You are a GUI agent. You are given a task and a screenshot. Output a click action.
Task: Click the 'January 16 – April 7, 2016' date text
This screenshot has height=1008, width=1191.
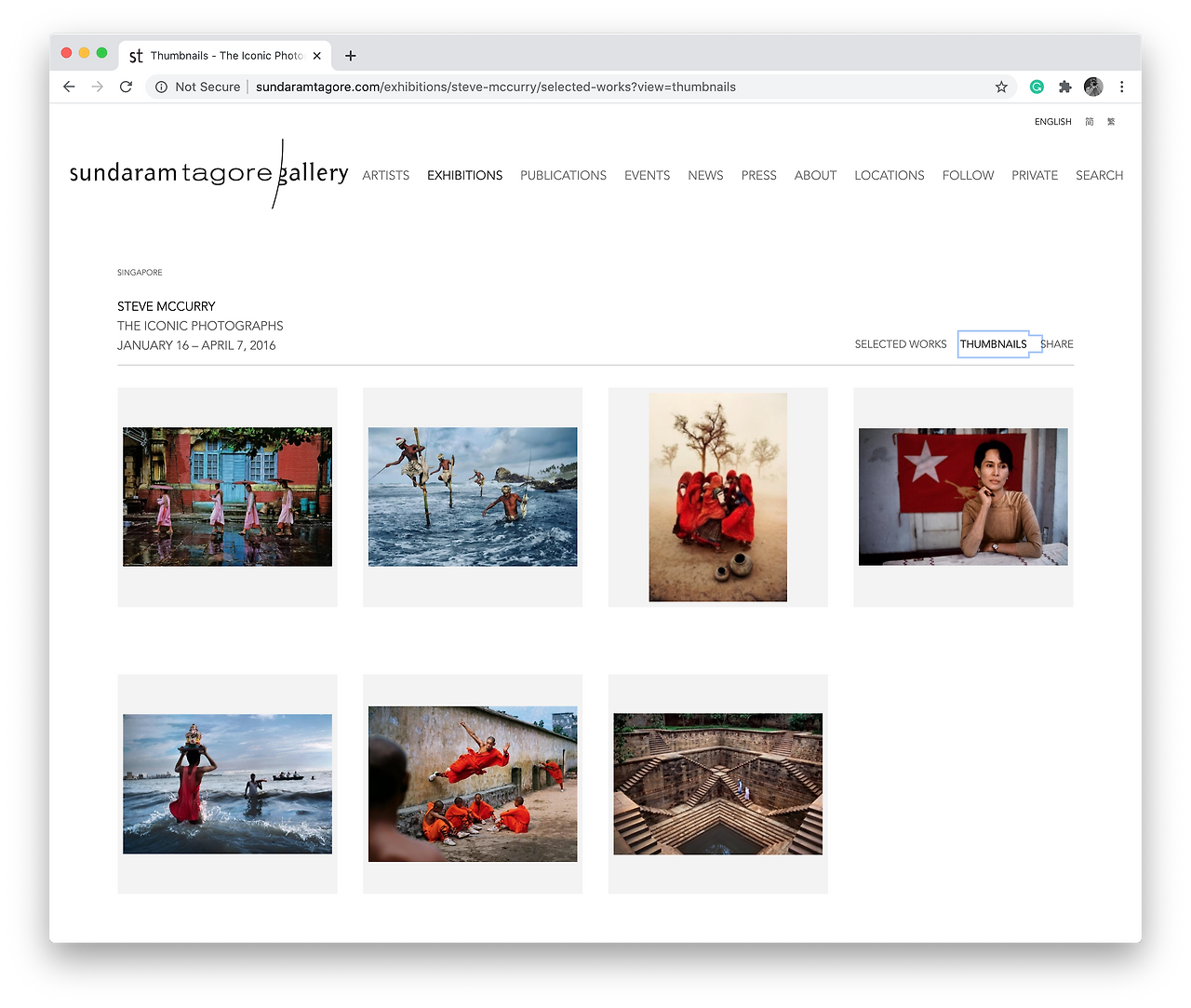point(196,345)
